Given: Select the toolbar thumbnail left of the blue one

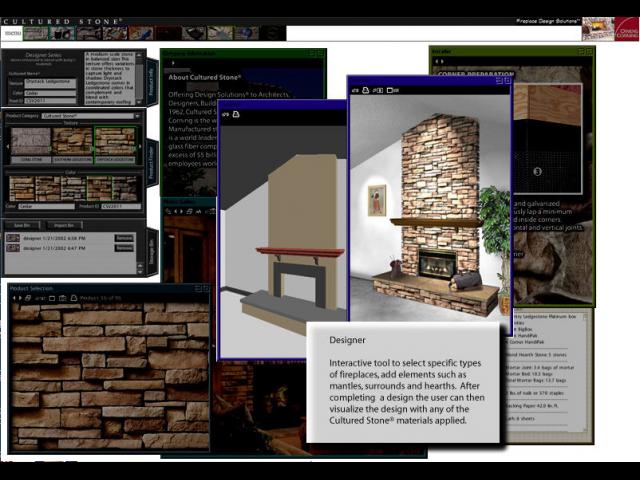Looking at the screenshot, I should [220, 33].
